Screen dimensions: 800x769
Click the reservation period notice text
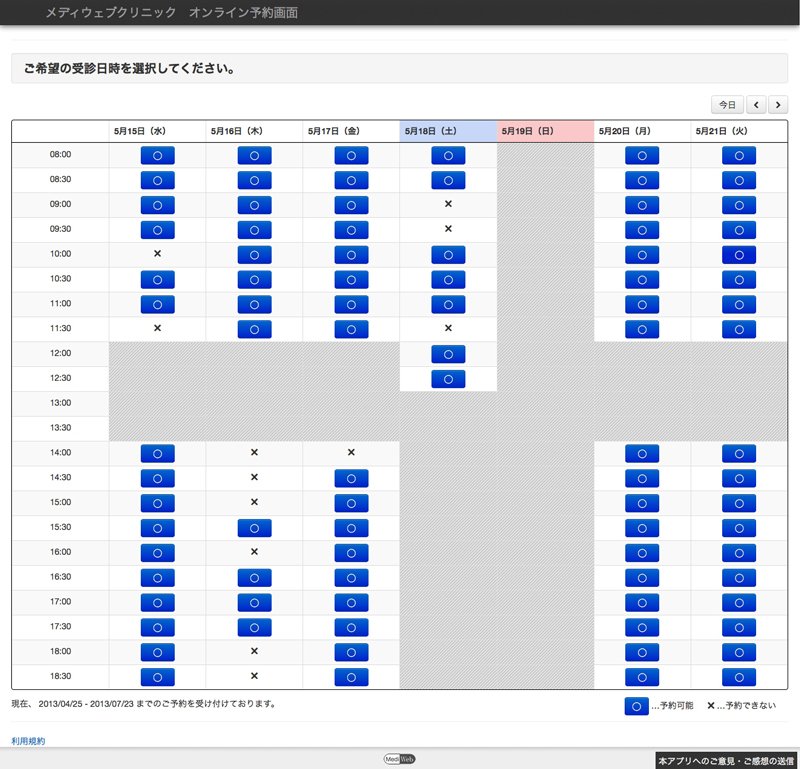point(144,704)
